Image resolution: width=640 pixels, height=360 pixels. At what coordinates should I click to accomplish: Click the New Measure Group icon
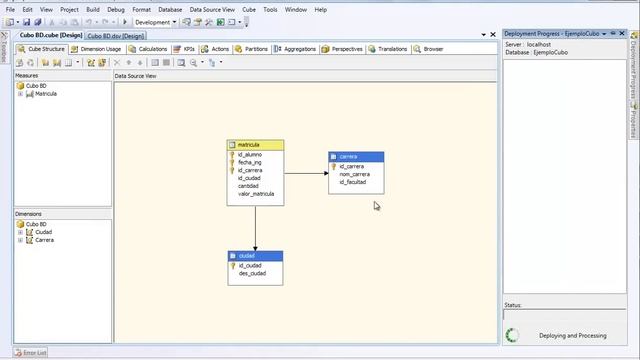point(57,62)
